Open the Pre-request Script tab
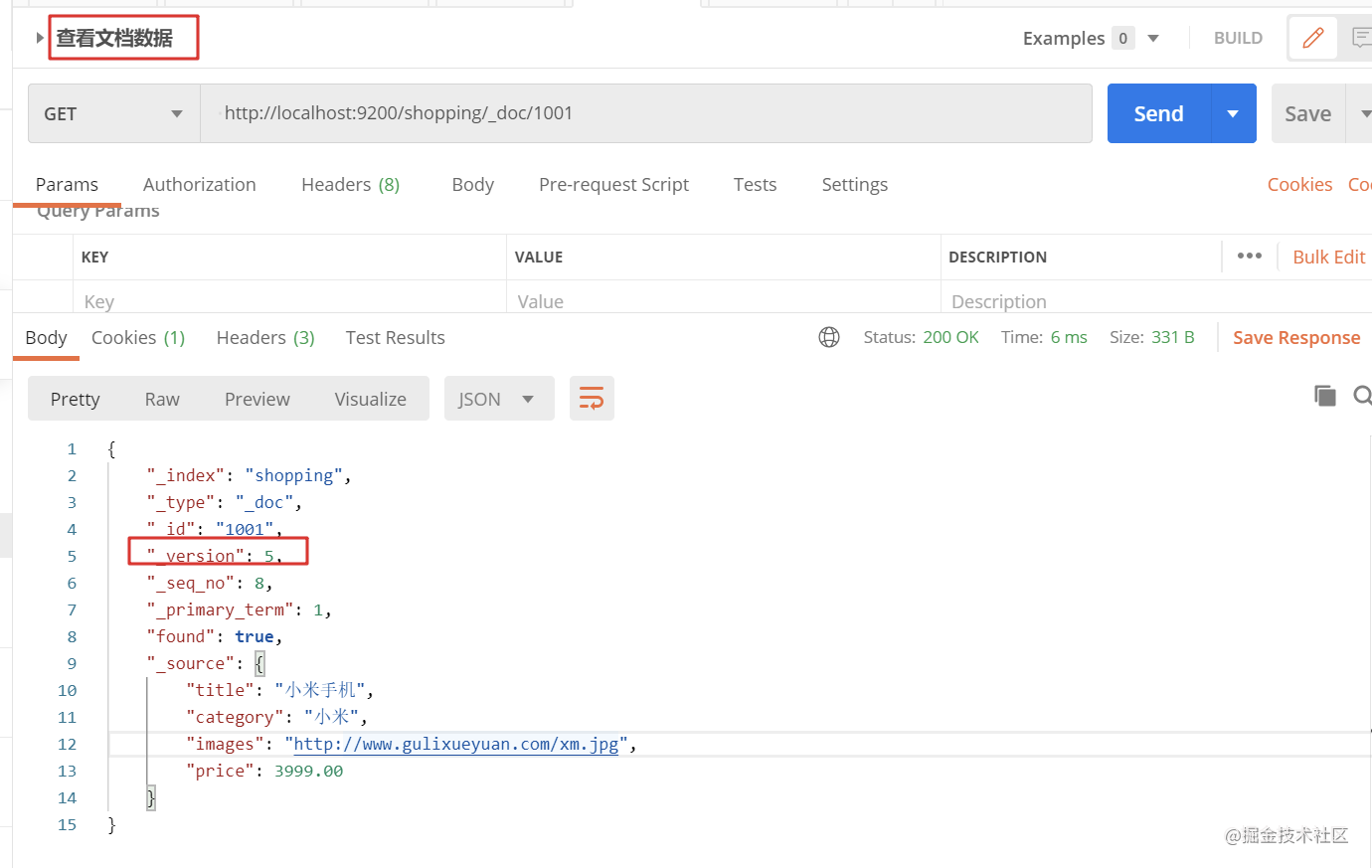This screenshot has width=1372, height=868. 613,184
